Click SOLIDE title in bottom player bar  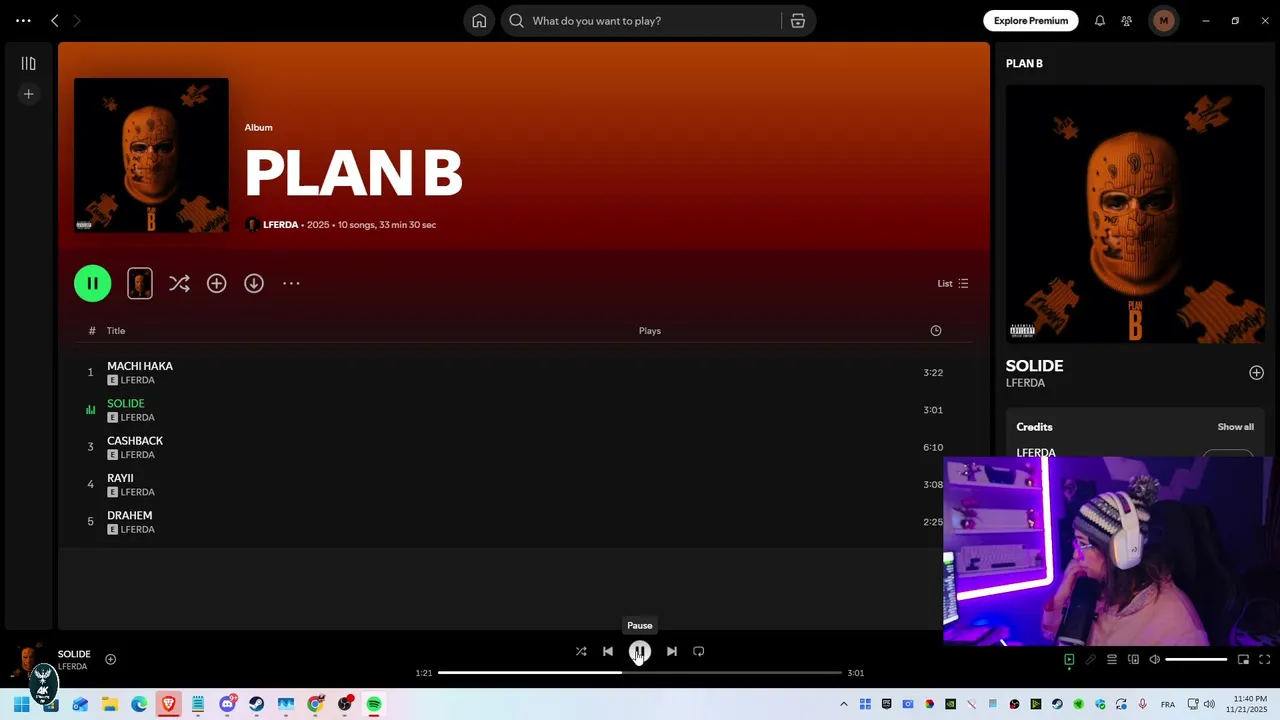click(x=74, y=654)
